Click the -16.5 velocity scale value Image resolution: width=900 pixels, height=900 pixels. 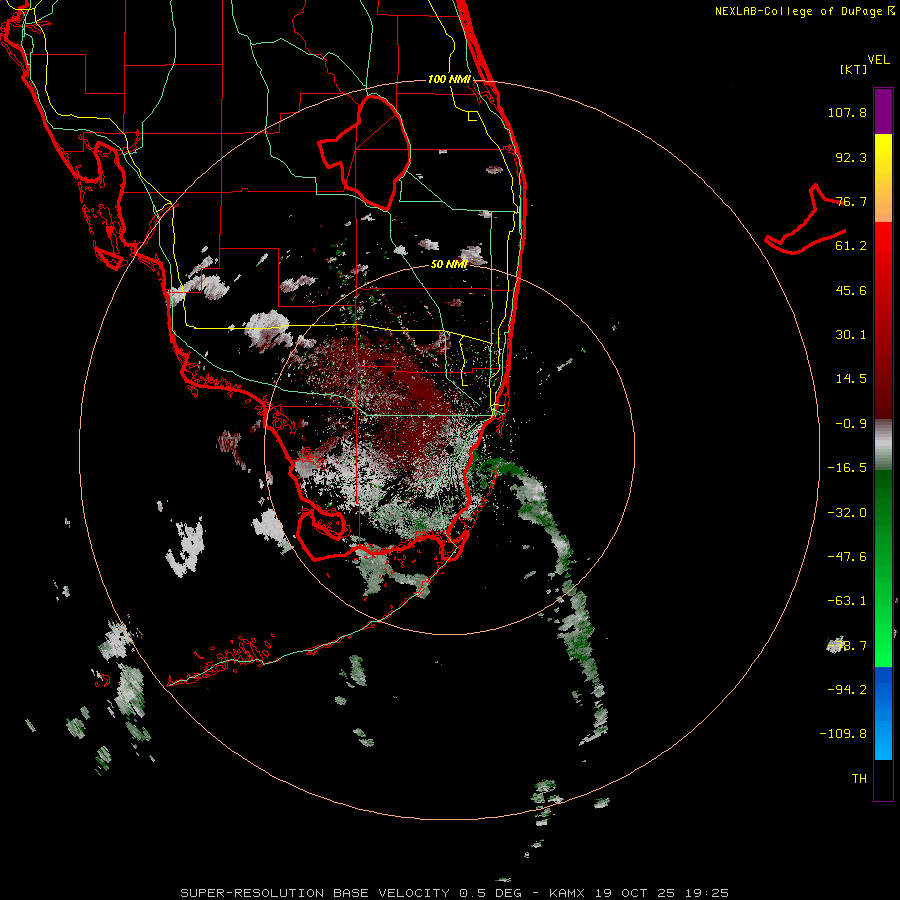847,468
